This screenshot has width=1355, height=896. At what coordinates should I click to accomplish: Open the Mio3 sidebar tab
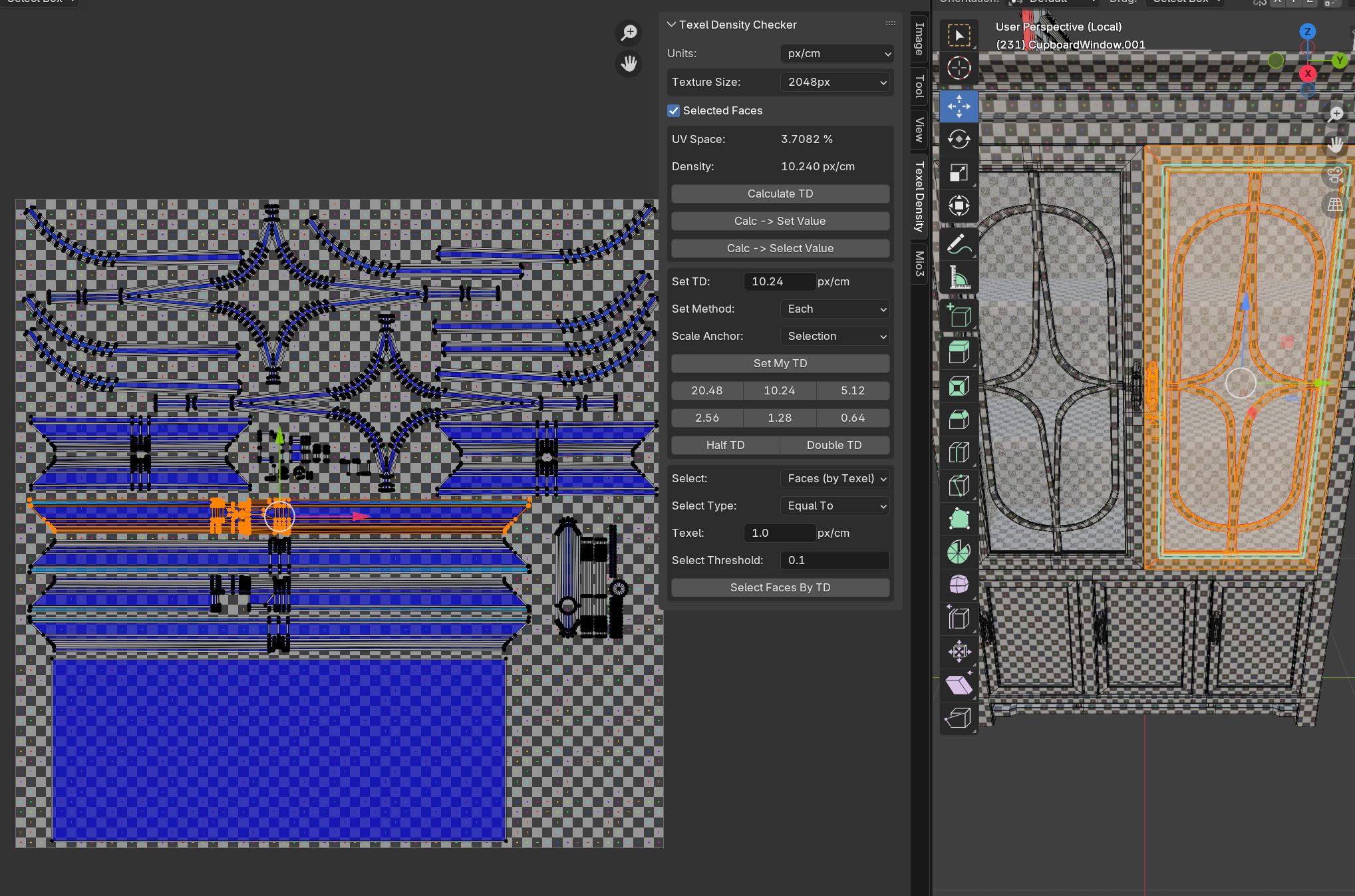coord(919,263)
